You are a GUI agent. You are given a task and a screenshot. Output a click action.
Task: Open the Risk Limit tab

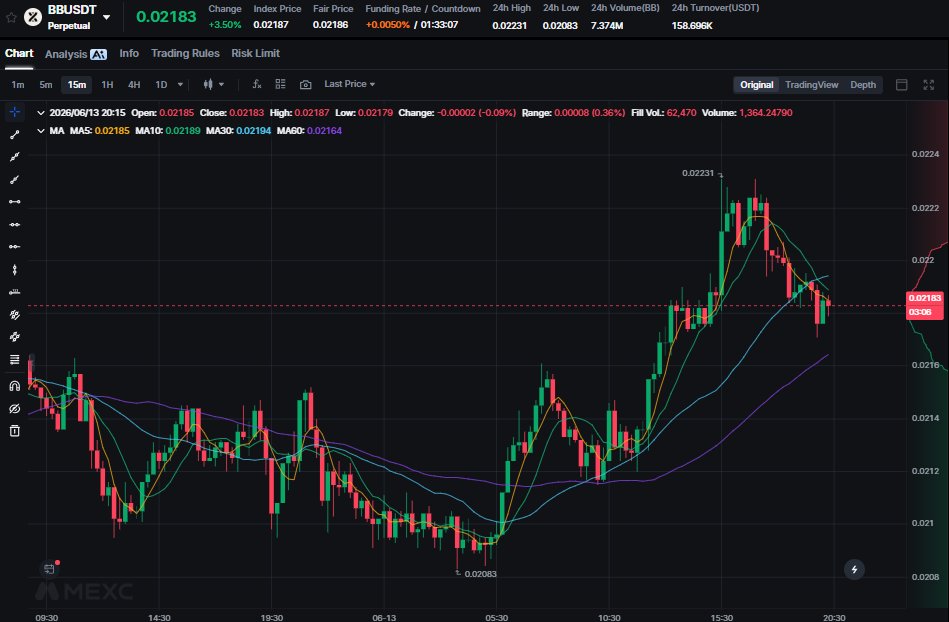(x=255, y=53)
